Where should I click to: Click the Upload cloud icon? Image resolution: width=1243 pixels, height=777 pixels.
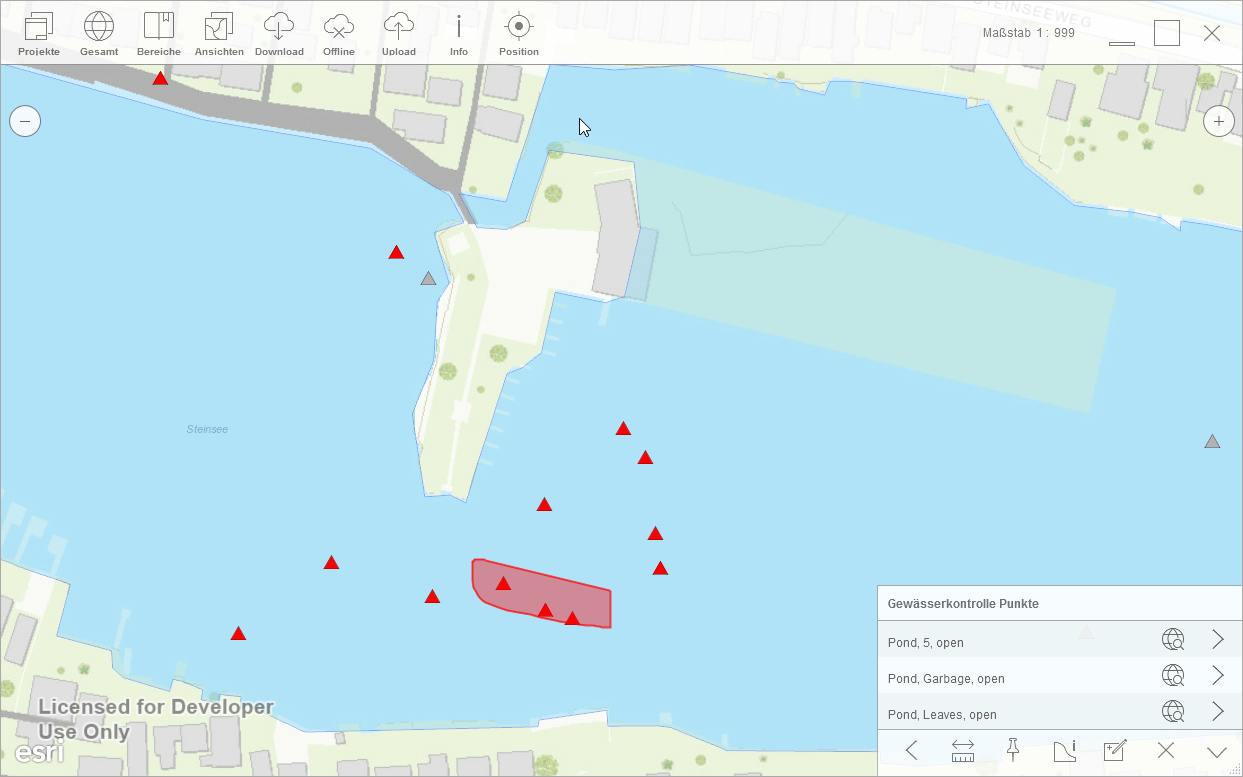(x=399, y=34)
